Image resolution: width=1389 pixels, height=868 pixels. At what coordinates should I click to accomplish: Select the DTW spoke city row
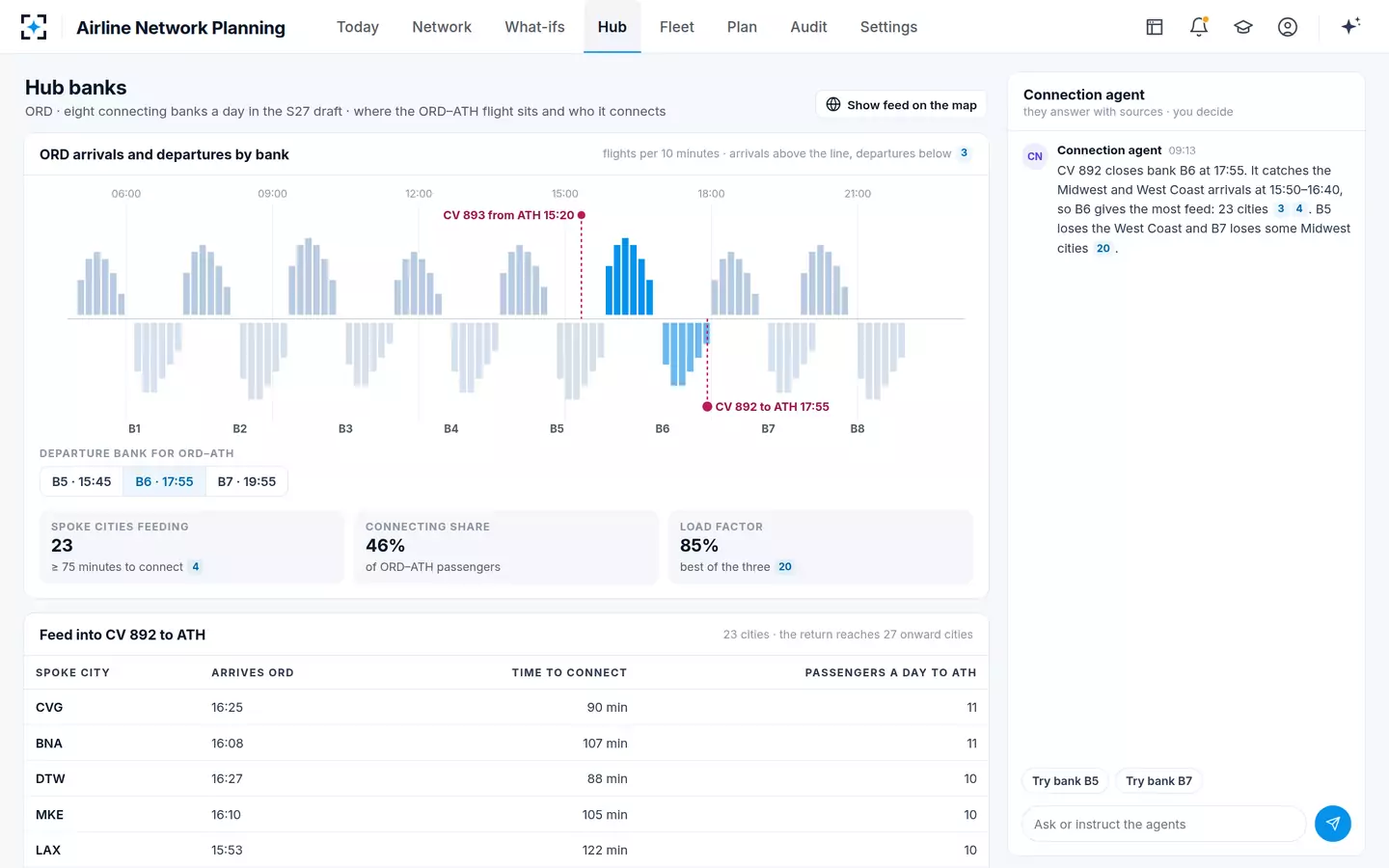pyautogui.click(x=506, y=778)
